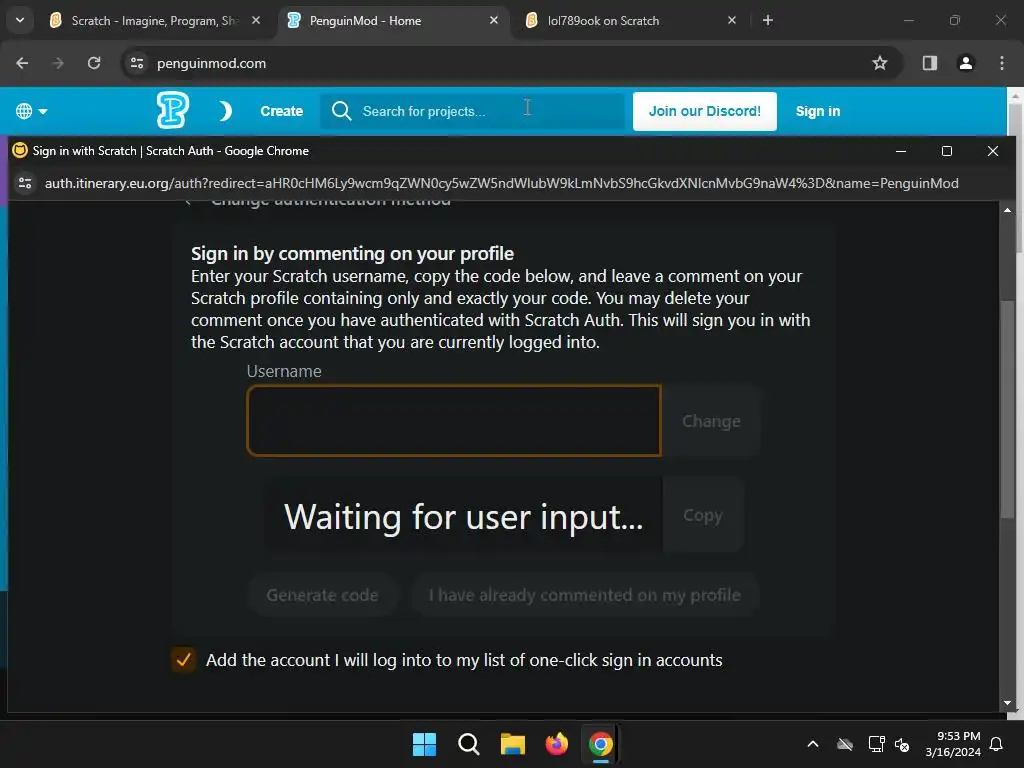Reload the penguinmod.com page

point(94,63)
